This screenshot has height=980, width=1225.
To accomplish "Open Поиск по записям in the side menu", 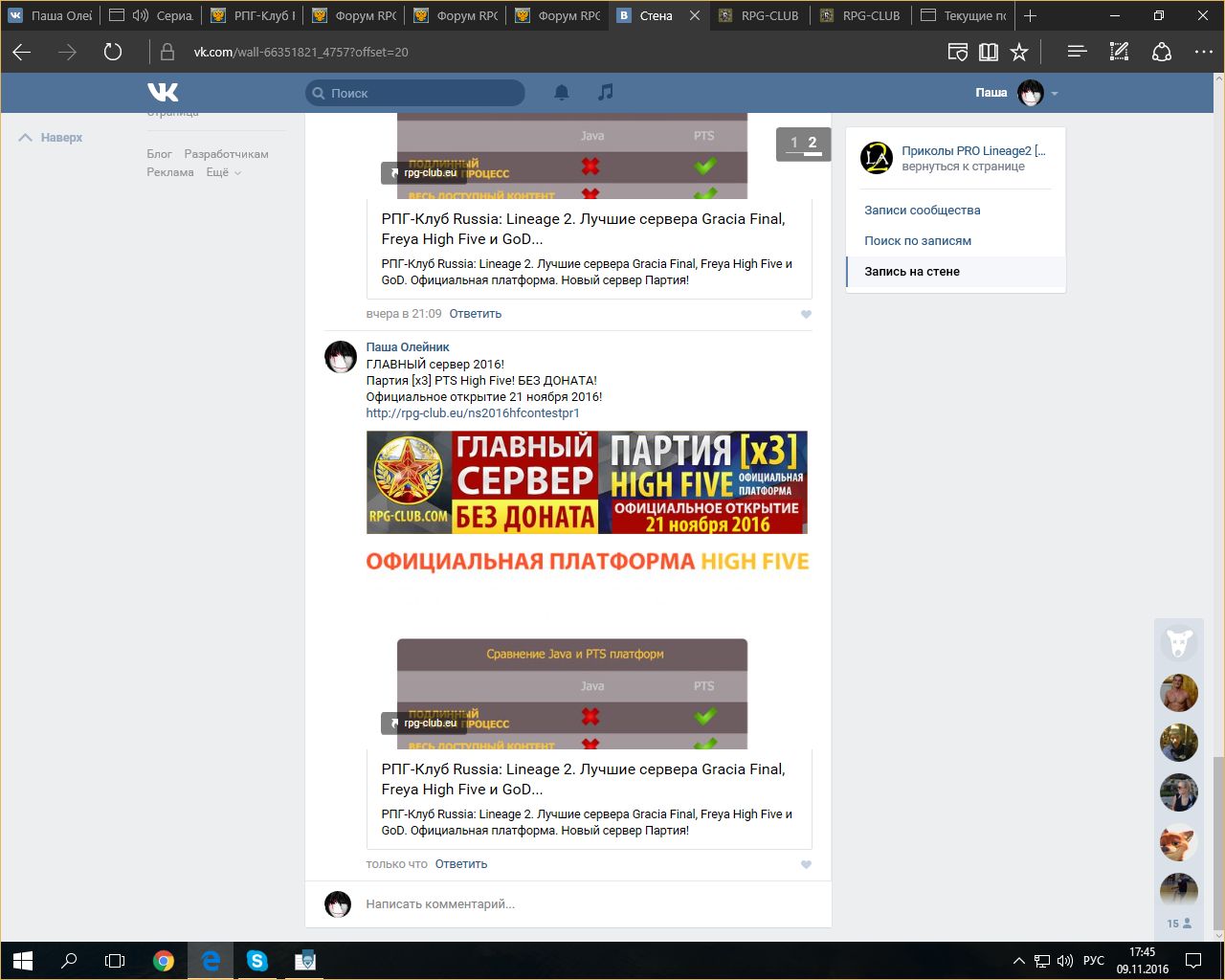I will 918,240.
